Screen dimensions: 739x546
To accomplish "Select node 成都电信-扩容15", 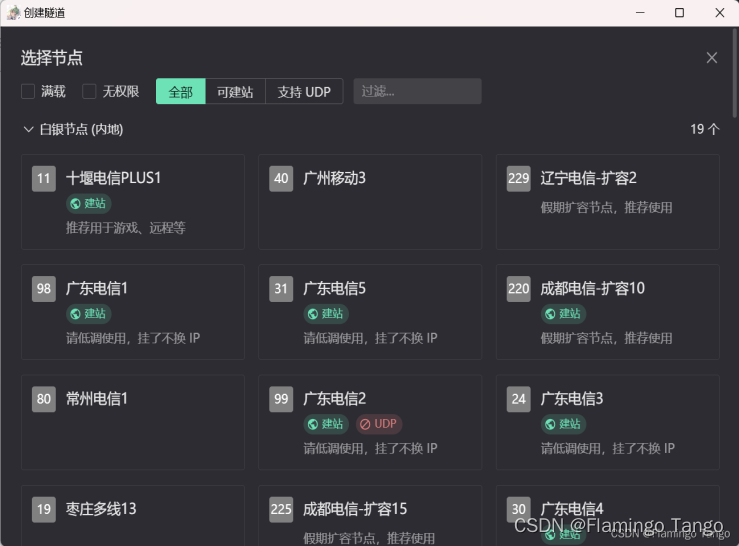I will [370, 515].
